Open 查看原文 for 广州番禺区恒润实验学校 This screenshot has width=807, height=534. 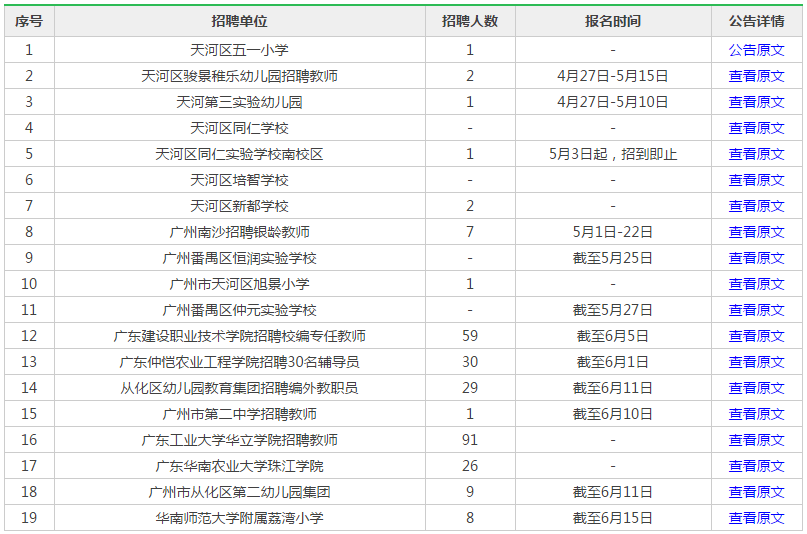coord(756,258)
